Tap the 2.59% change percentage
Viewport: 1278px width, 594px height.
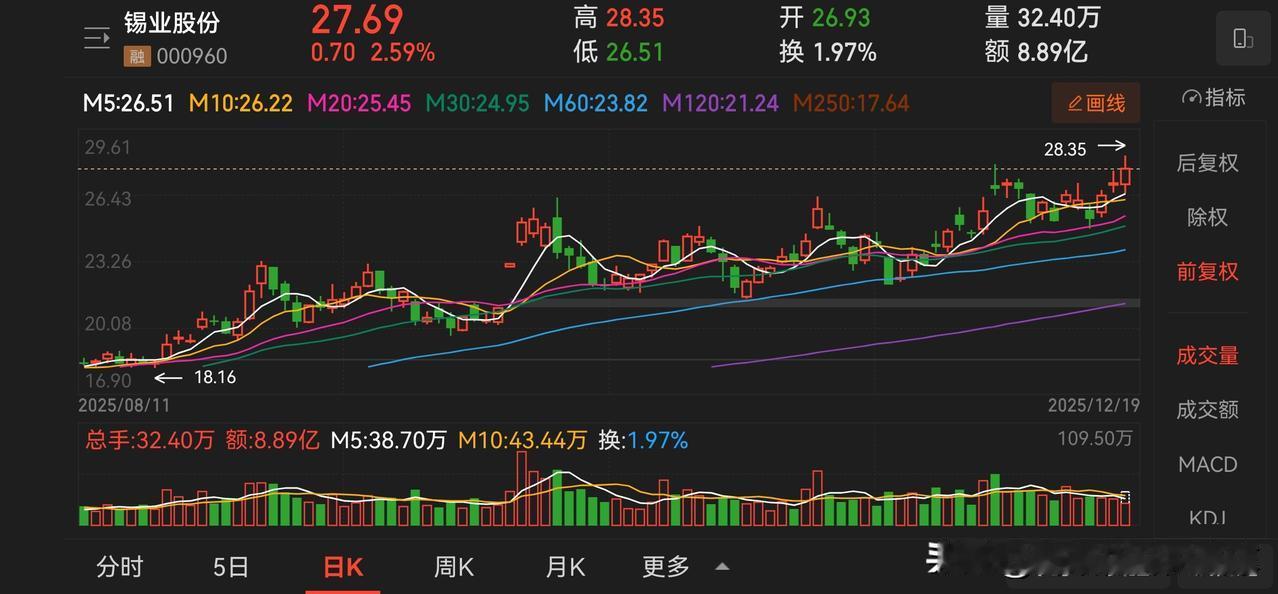[x=403, y=52]
